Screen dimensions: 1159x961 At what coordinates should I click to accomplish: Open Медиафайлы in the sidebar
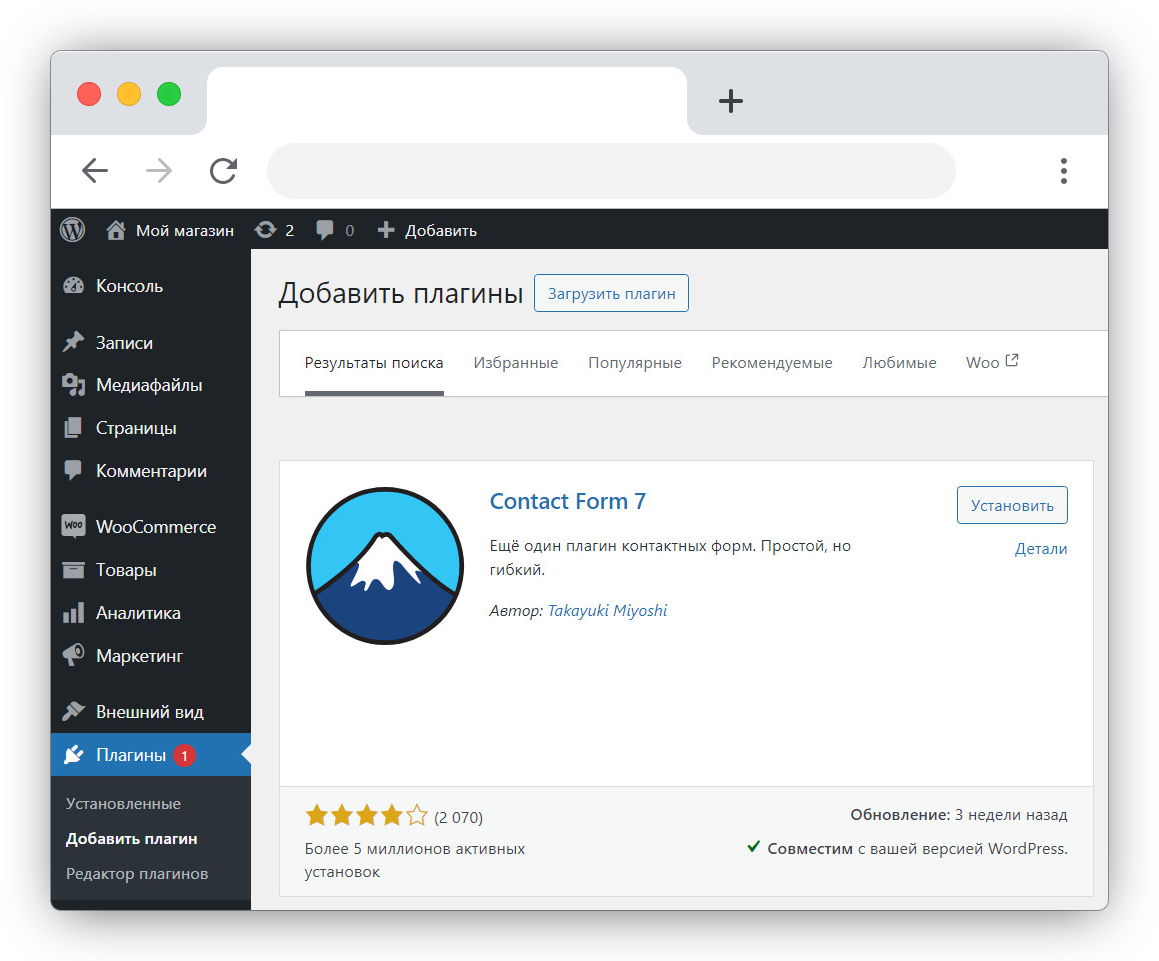tap(151, 384)
